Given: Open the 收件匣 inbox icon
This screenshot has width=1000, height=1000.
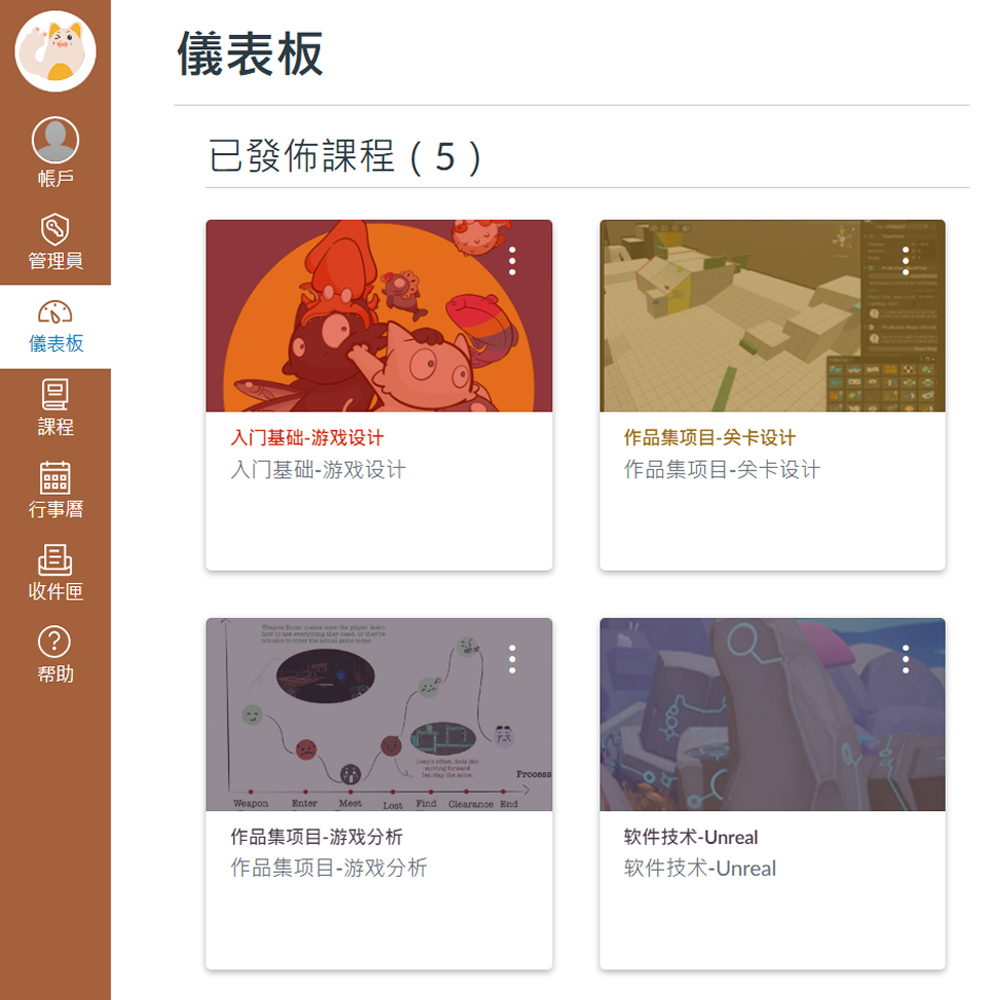Looking at the screenshot, I should (55, 561).
